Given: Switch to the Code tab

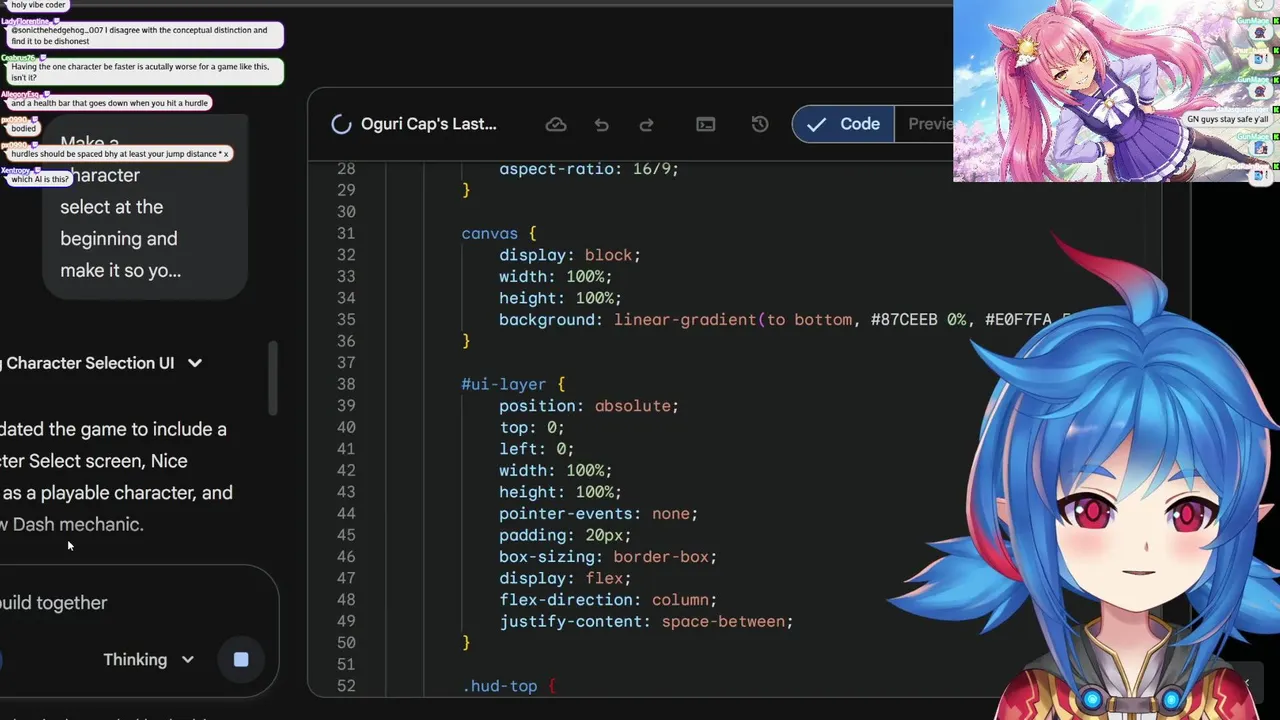Looking at the screenshot, I should coord(843,124).
